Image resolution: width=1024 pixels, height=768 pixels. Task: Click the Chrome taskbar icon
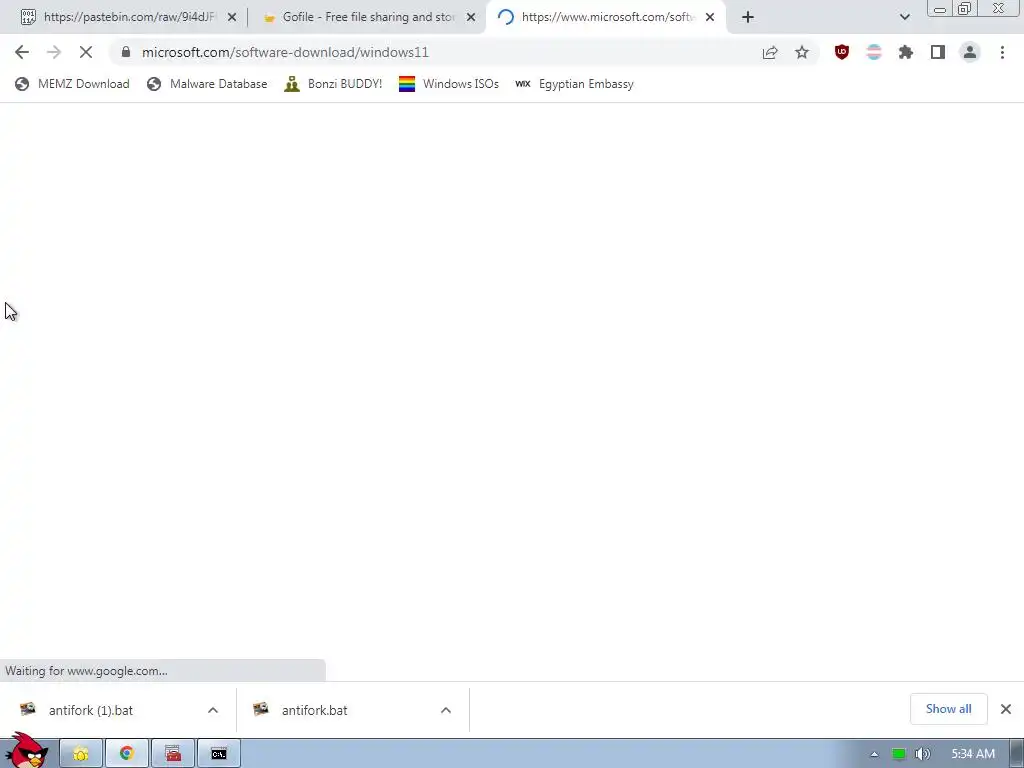point(127,754)
